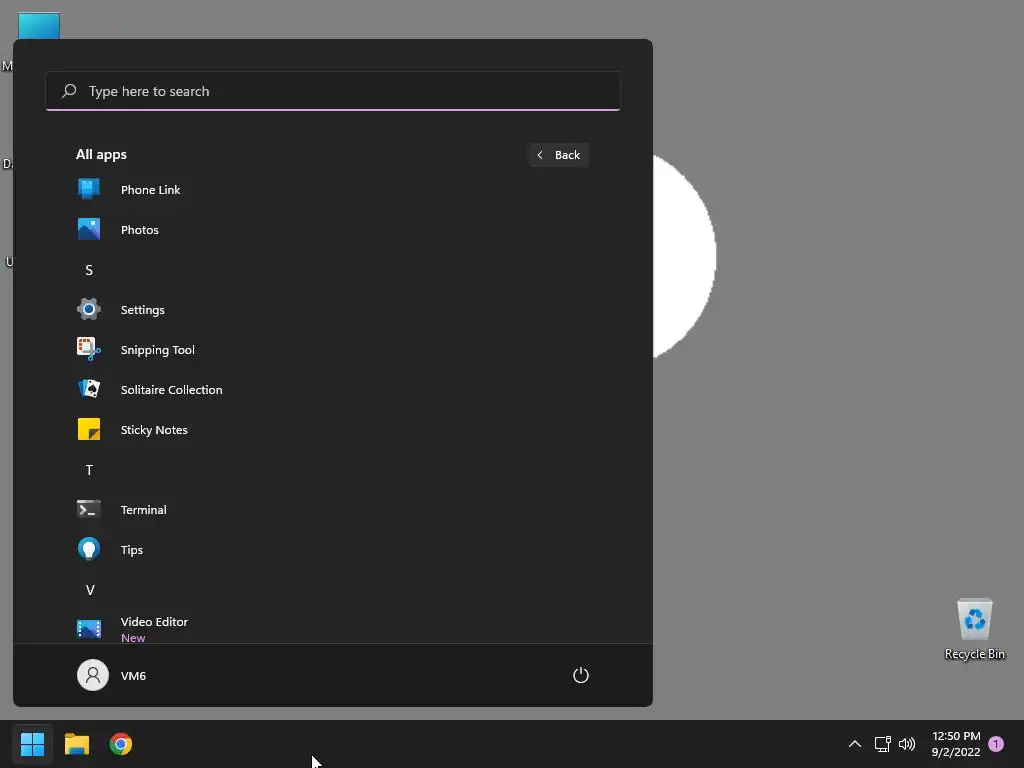
Task: Click the power button icon
Action: click(x=581, y=675)
